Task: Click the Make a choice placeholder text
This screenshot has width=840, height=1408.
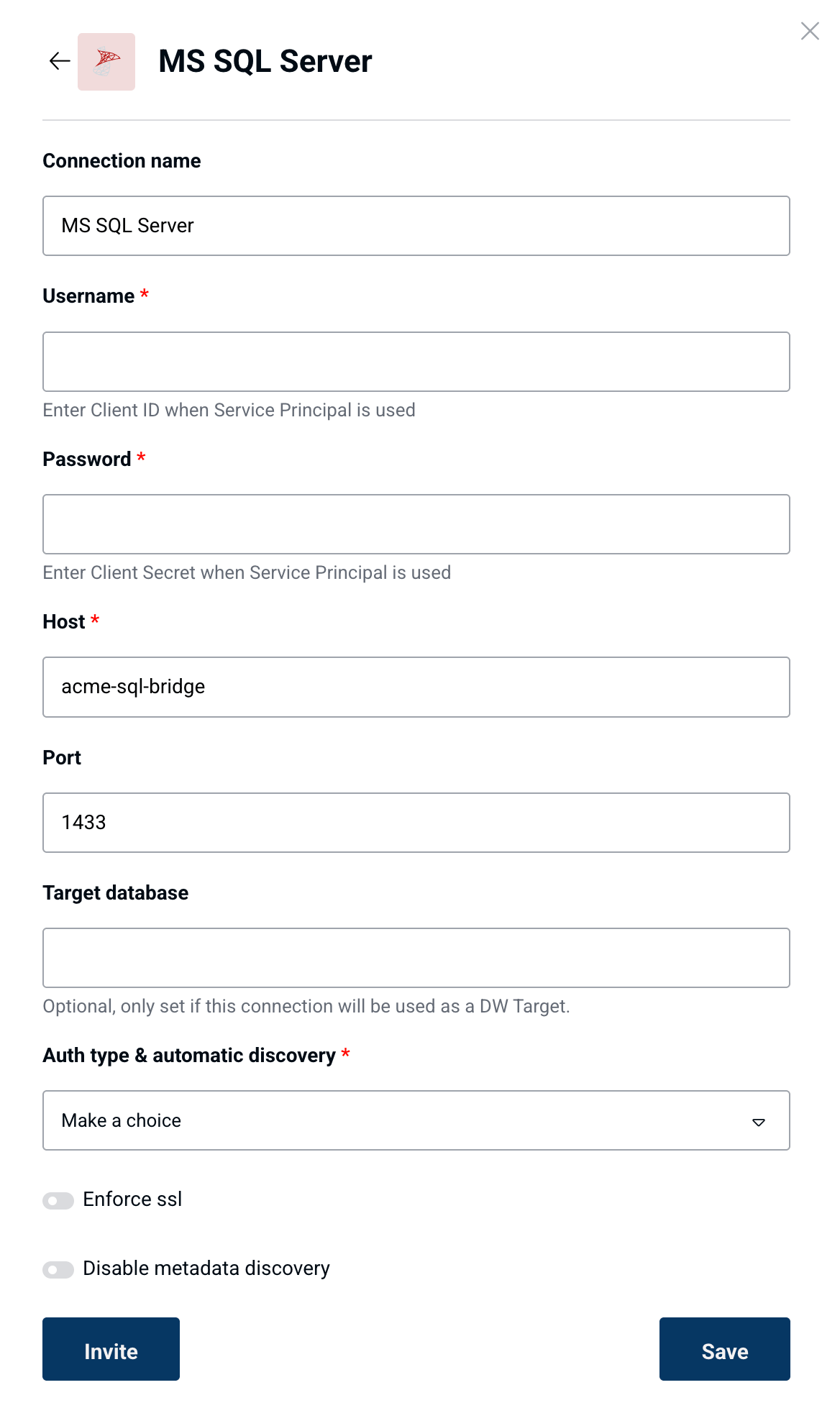Action: (x=122, y=1120)
